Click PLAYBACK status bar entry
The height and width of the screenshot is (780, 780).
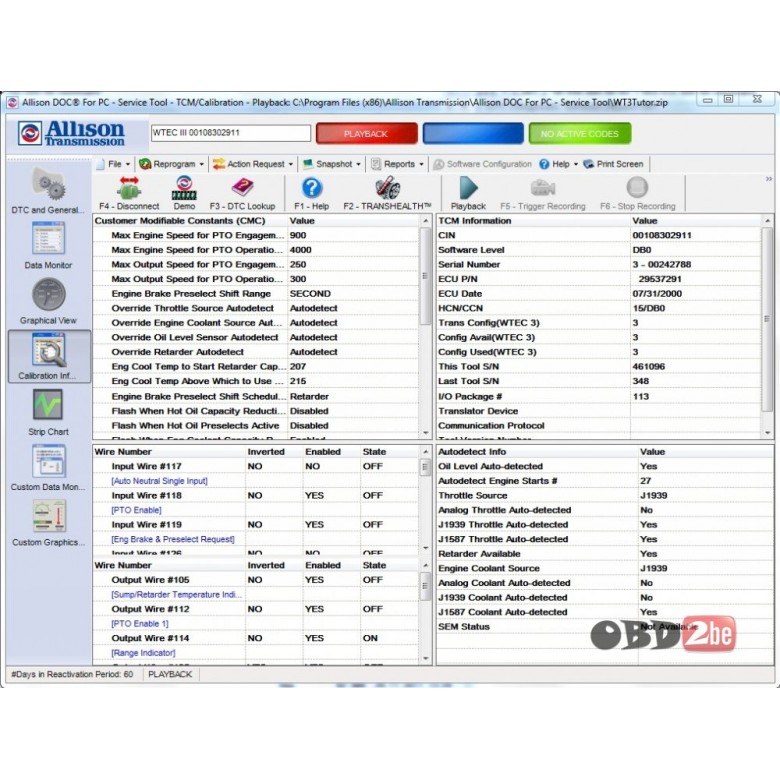(x=170, y=675)
